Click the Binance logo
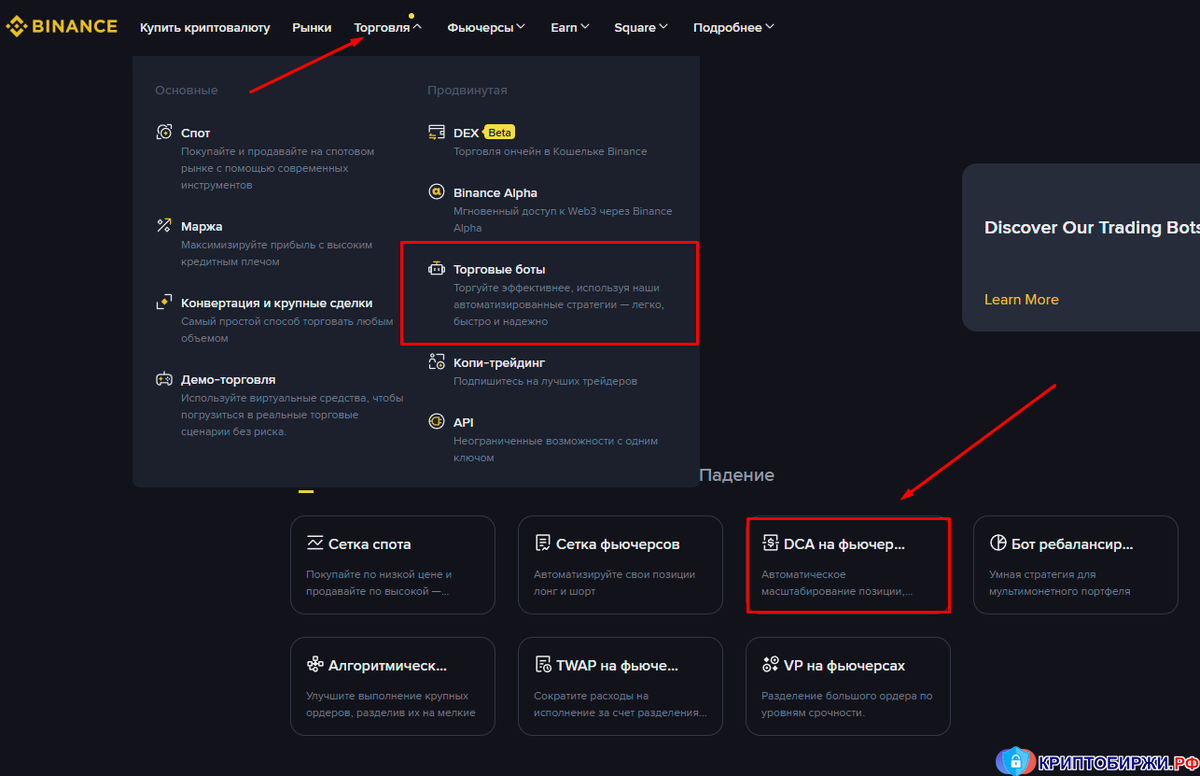 tap(62, 27)
